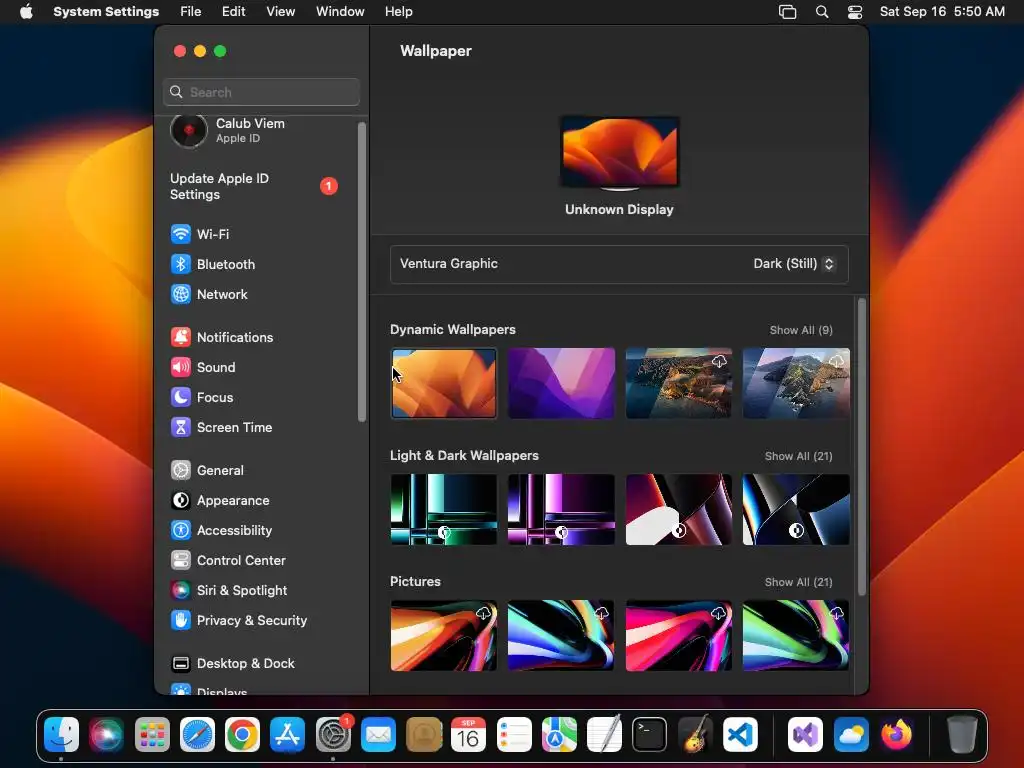Show all 9 Dynamic Wallpapers
This screenshot has width=1024, height=768.
tap(801, 330)
